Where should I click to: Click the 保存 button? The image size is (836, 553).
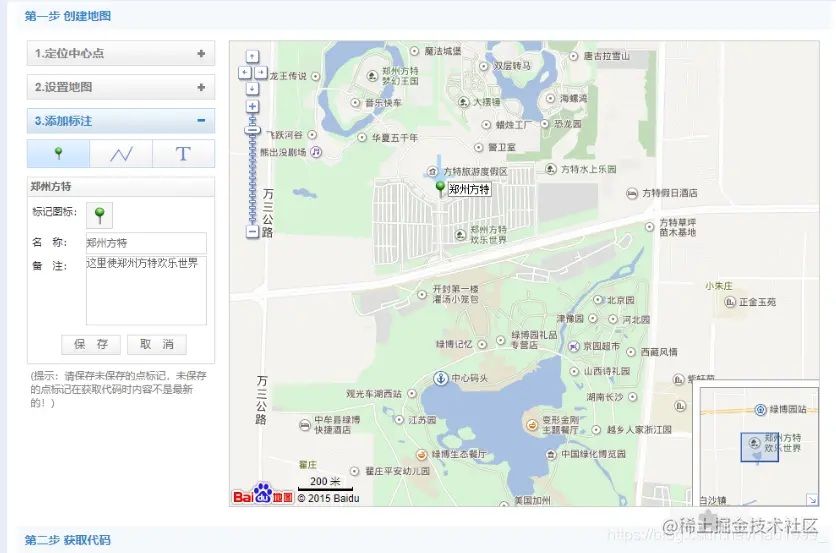(x=91, y=344)
